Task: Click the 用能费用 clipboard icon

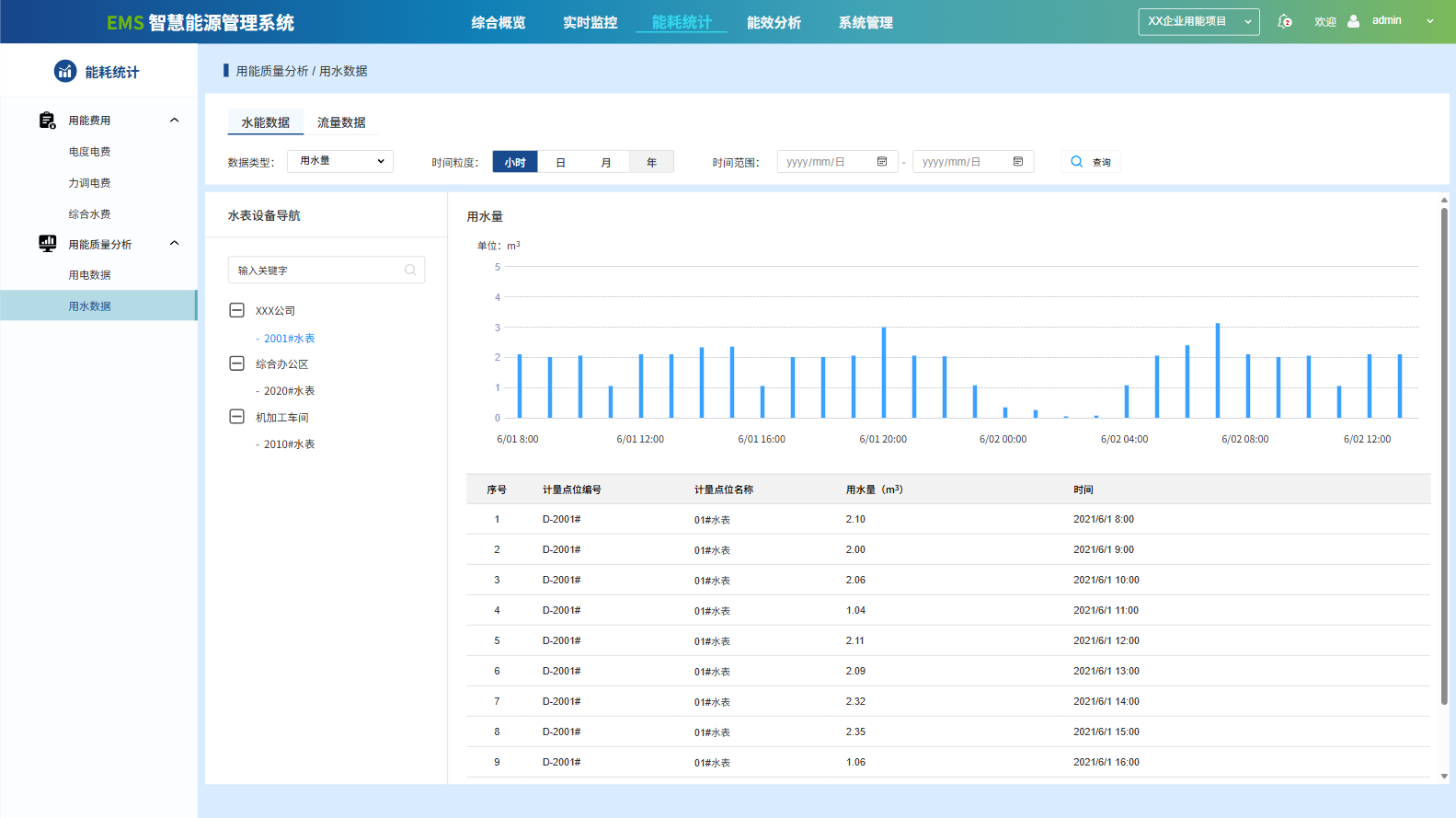Action: 47,121
